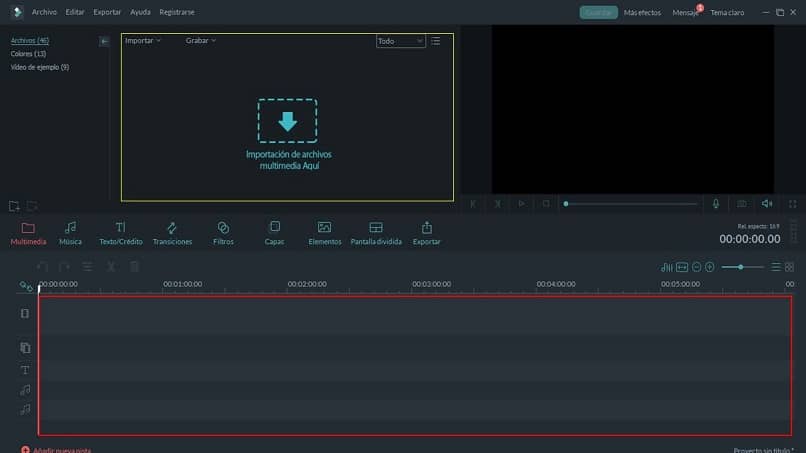Click the Exportar toolbar button
Image resolution: width=806 pixels, height=453 pixels.
point(426,233)
